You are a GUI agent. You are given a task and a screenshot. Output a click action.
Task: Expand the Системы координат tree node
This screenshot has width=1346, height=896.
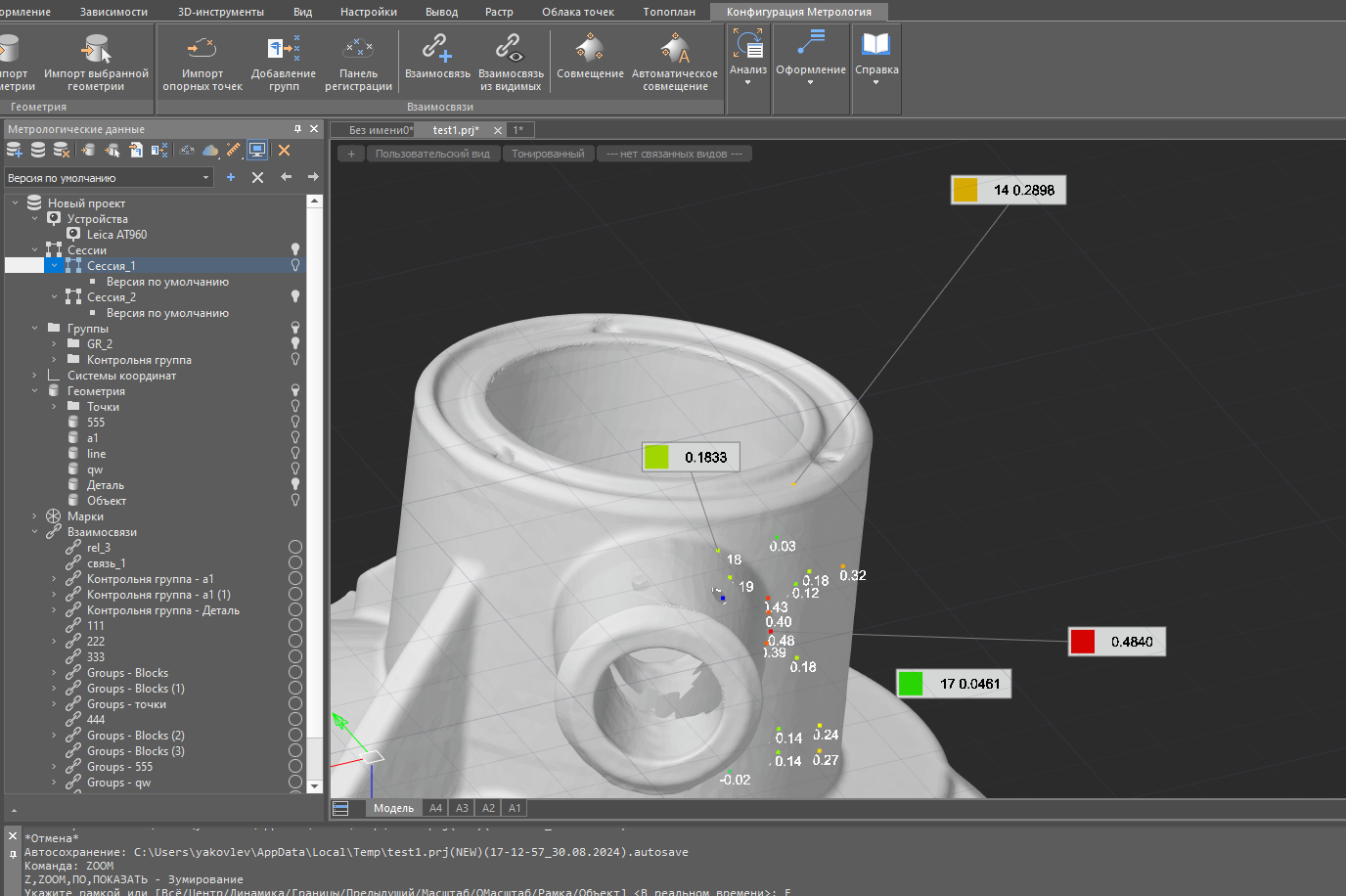click(x=35, y=376)
